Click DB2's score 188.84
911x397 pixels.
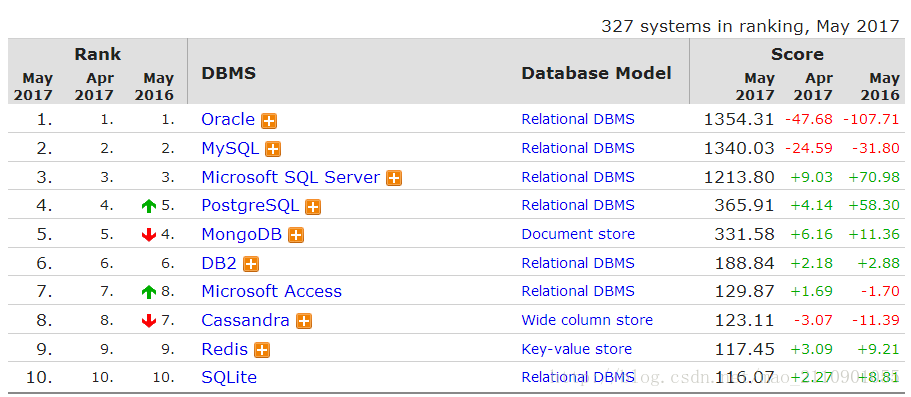point(744,263)
